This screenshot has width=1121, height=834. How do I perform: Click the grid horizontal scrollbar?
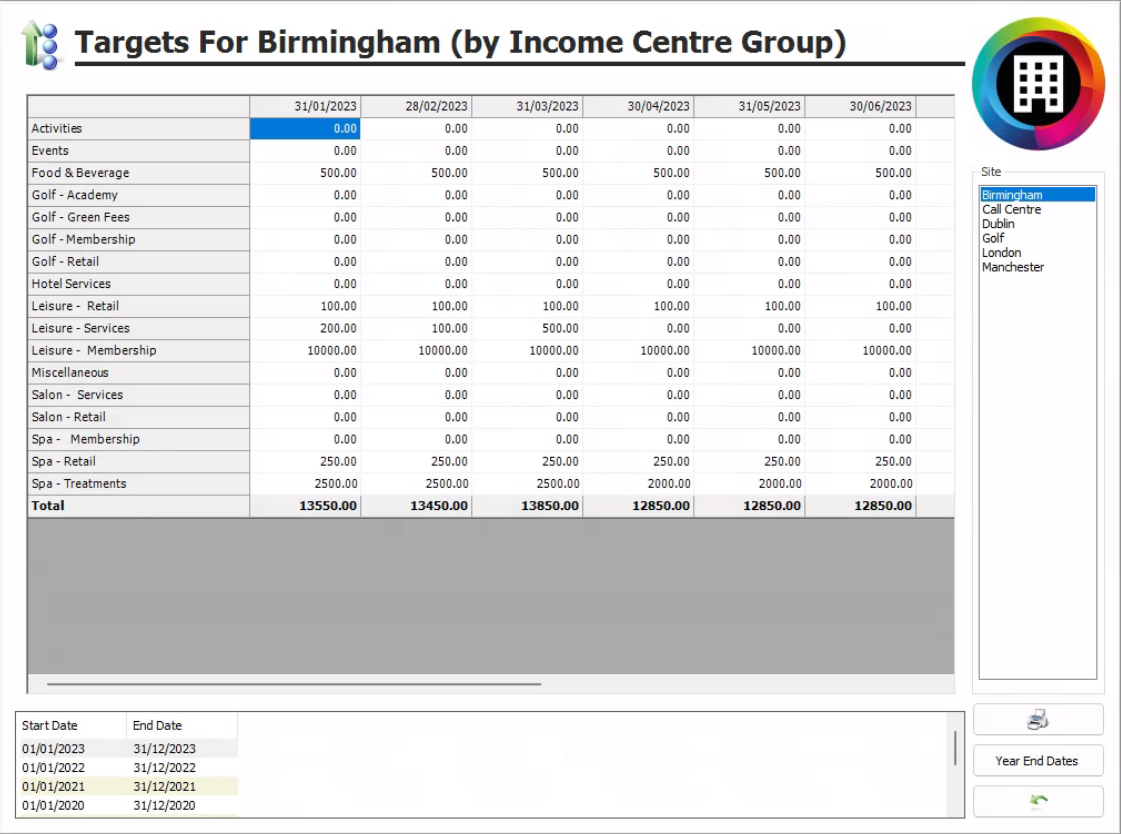coord(294,684)
